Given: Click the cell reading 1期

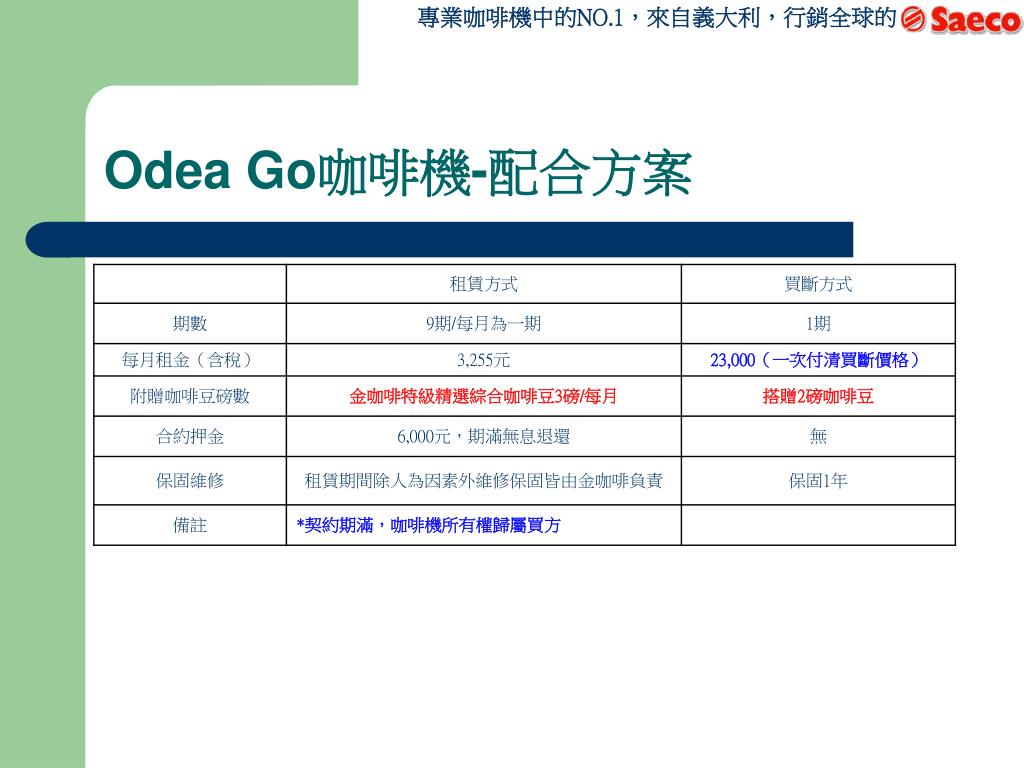Looking at the screenshot, I should coord(818,323).
